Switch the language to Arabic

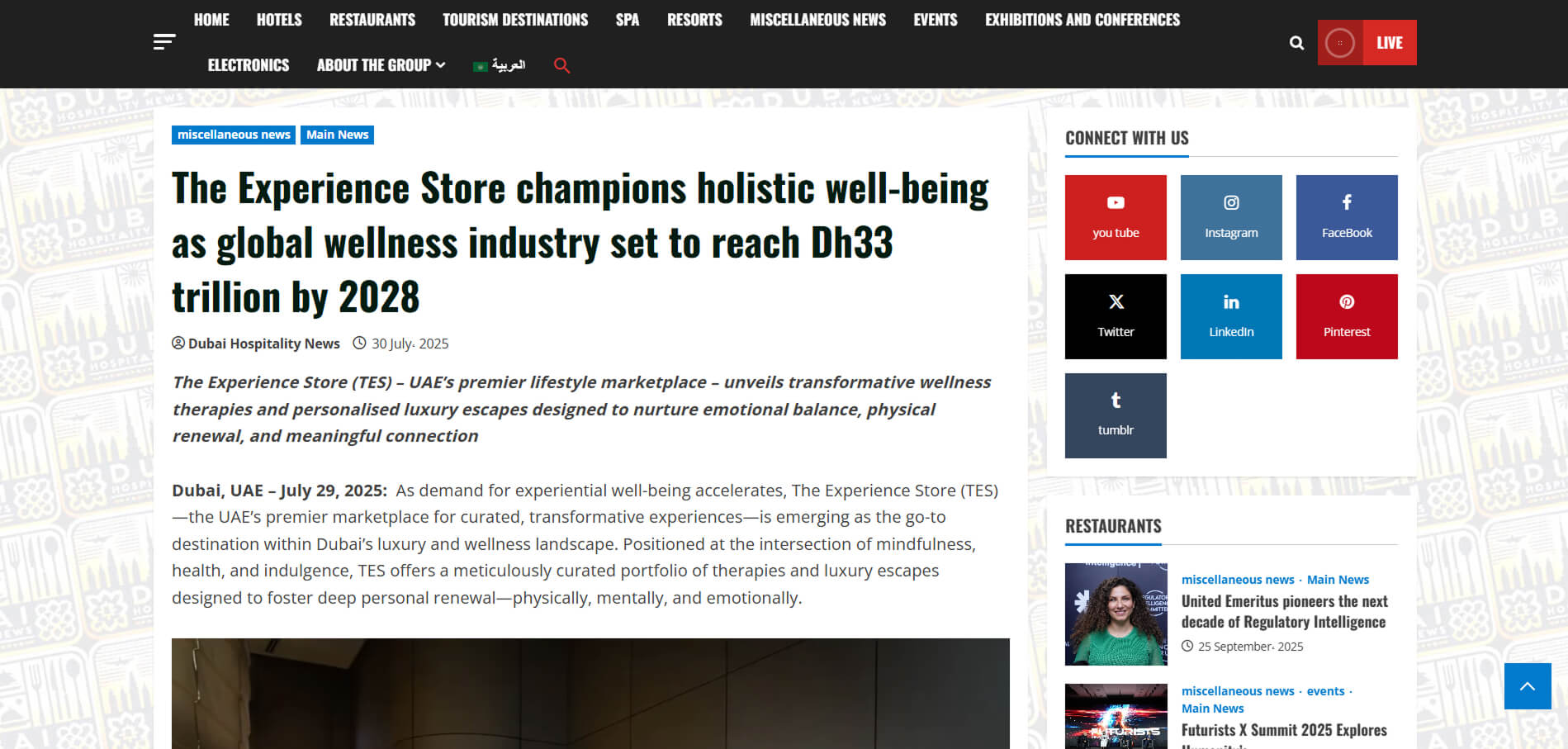point(500,65)
